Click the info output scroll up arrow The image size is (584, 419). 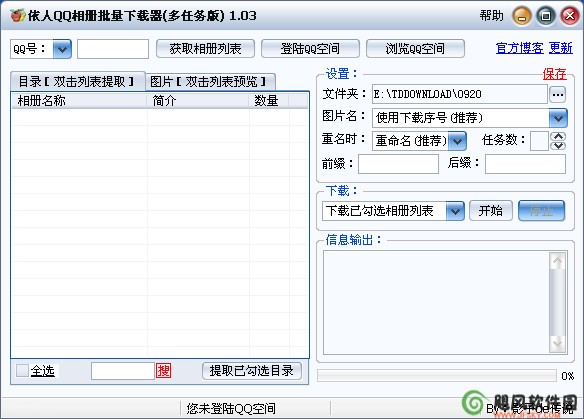pos(557,261)
